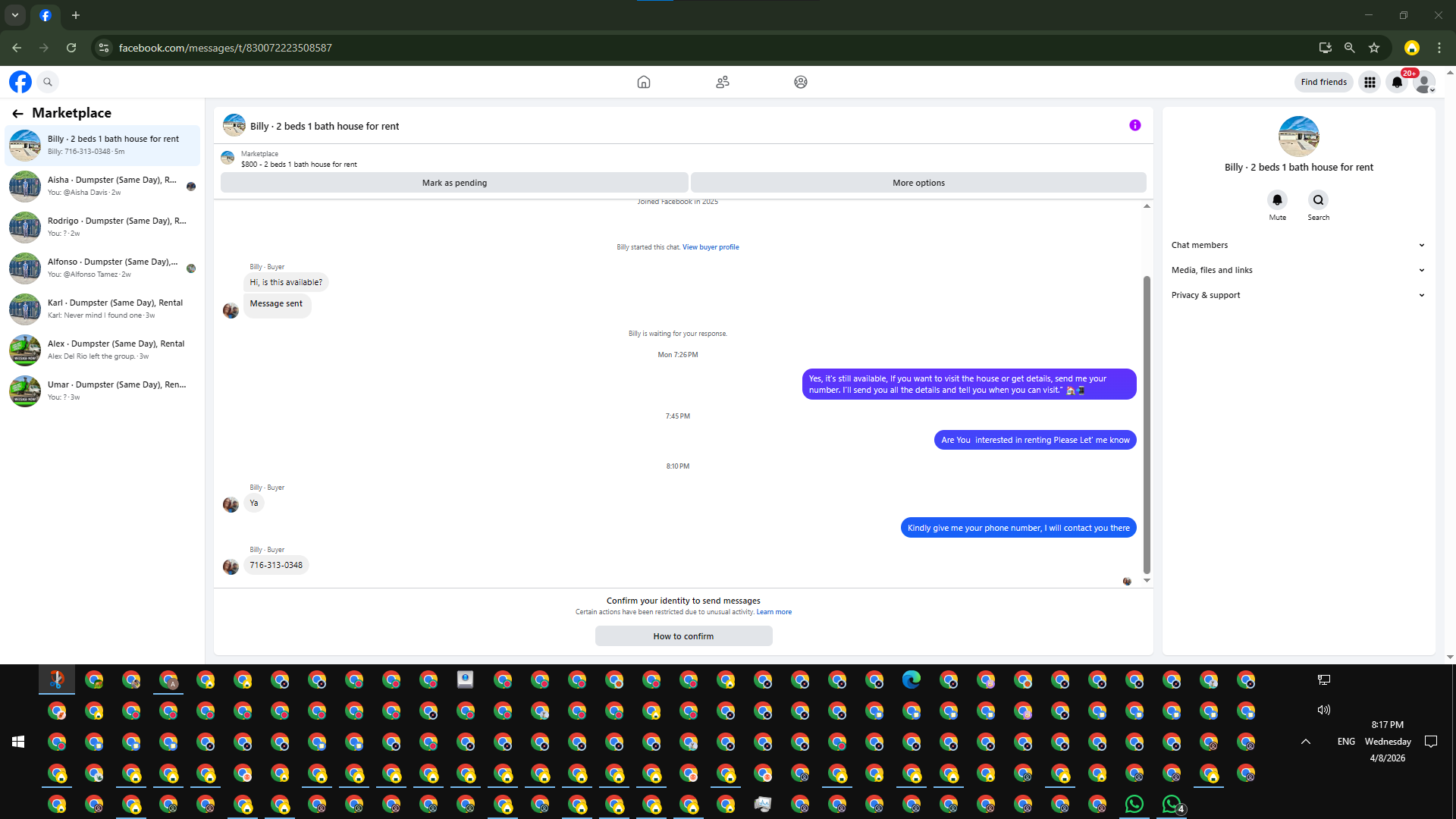Click the purple conversation info icon
The height and width of the screenshot is (819, 1456).
[1134, 125]
